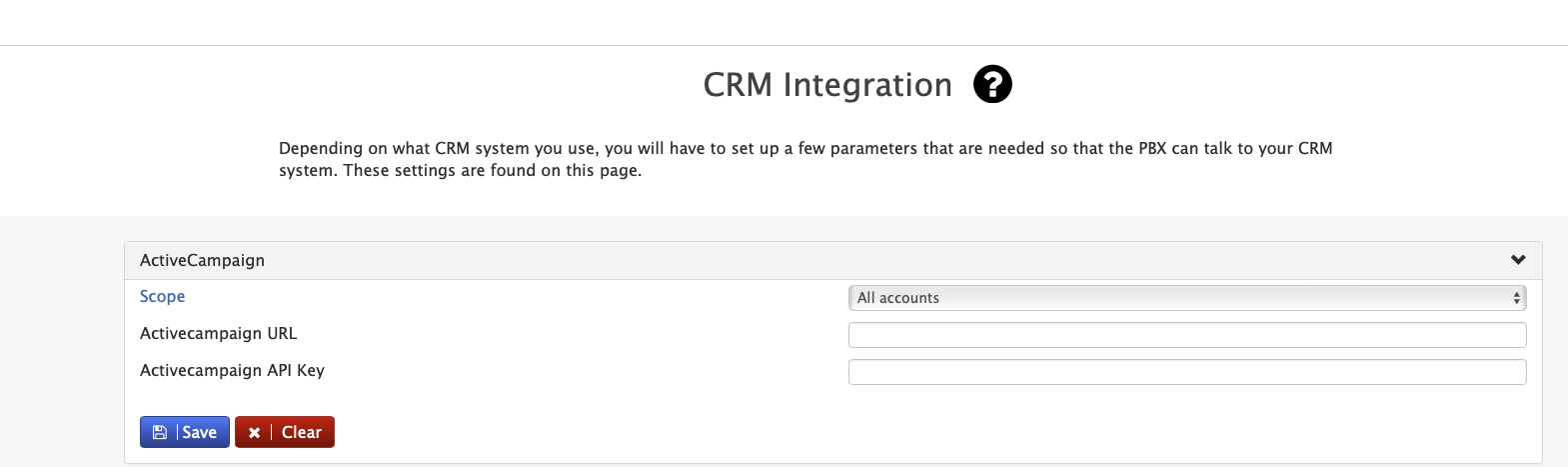Collapse the ActiveCampaign panel chevron
Screen dimensions: 1568x467
(1518, 260)
